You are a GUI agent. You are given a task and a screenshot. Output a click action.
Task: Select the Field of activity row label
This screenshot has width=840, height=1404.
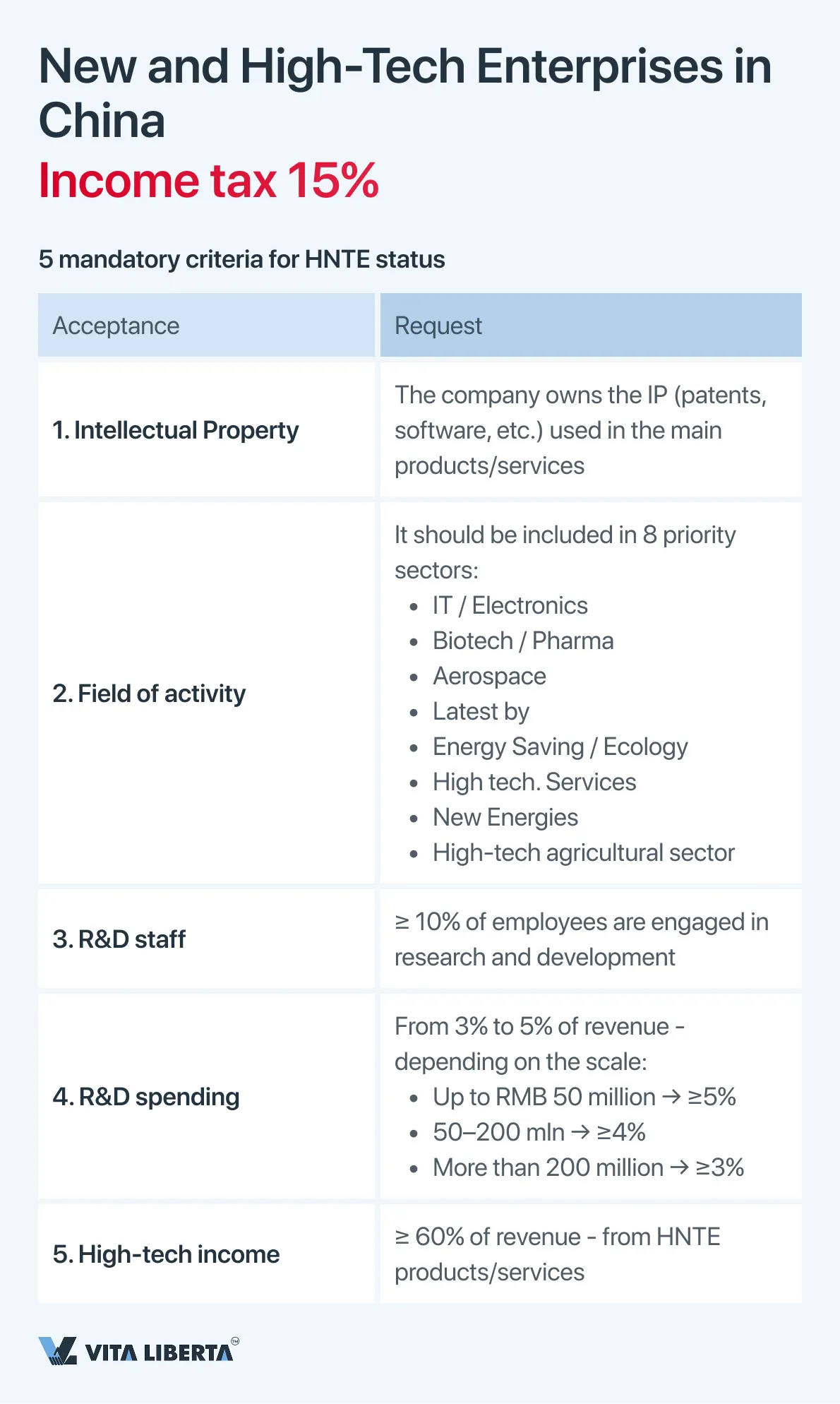149,694
